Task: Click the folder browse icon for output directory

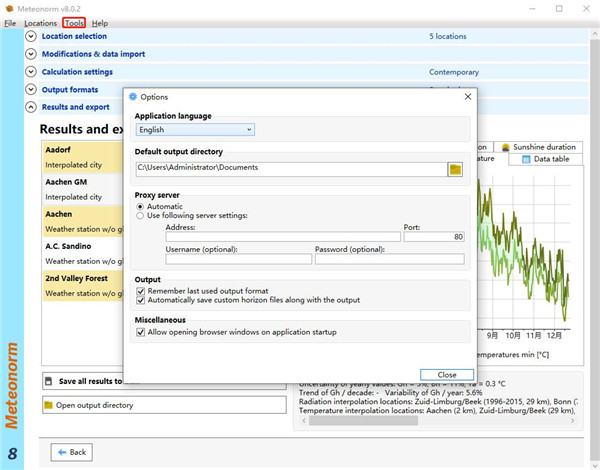Action: click(x=455, y=169)
